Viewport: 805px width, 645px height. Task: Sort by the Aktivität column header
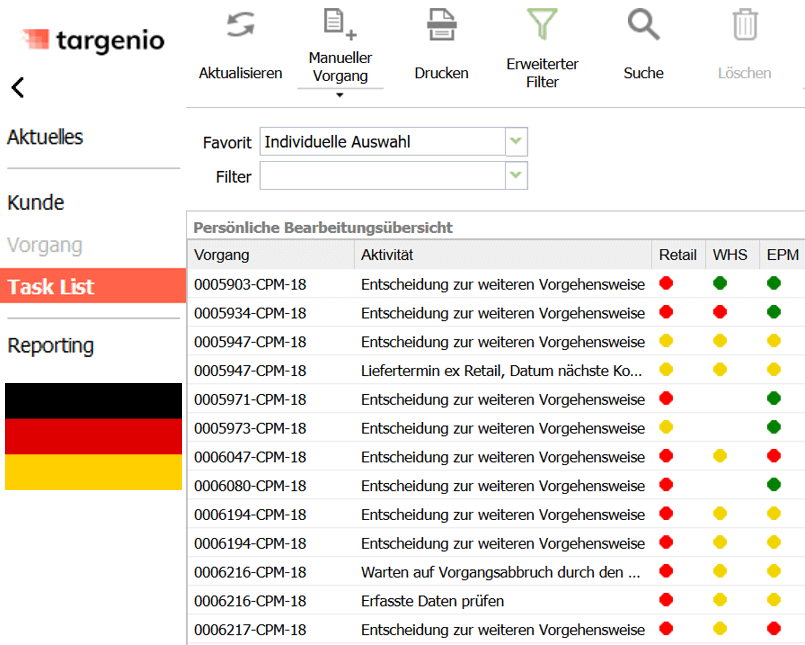pyautogui.click(x=387, y=255)
